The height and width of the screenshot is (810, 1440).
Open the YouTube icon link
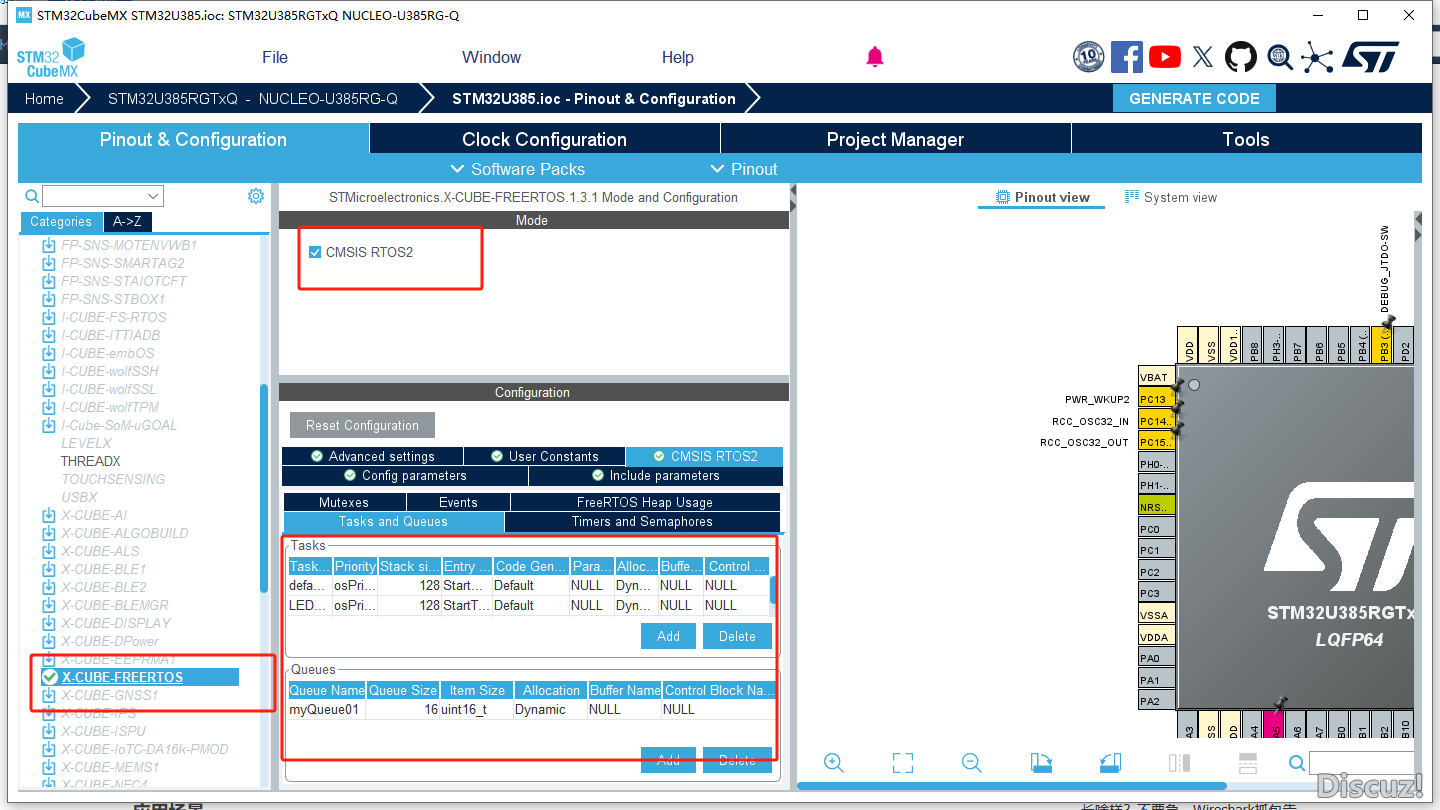[1165, 57]
